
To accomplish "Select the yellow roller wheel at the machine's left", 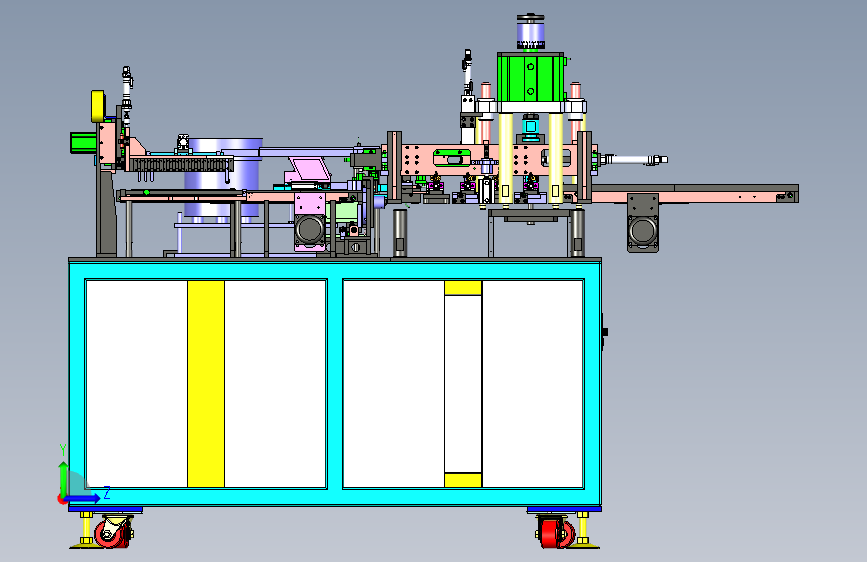I will pos(98,106).
